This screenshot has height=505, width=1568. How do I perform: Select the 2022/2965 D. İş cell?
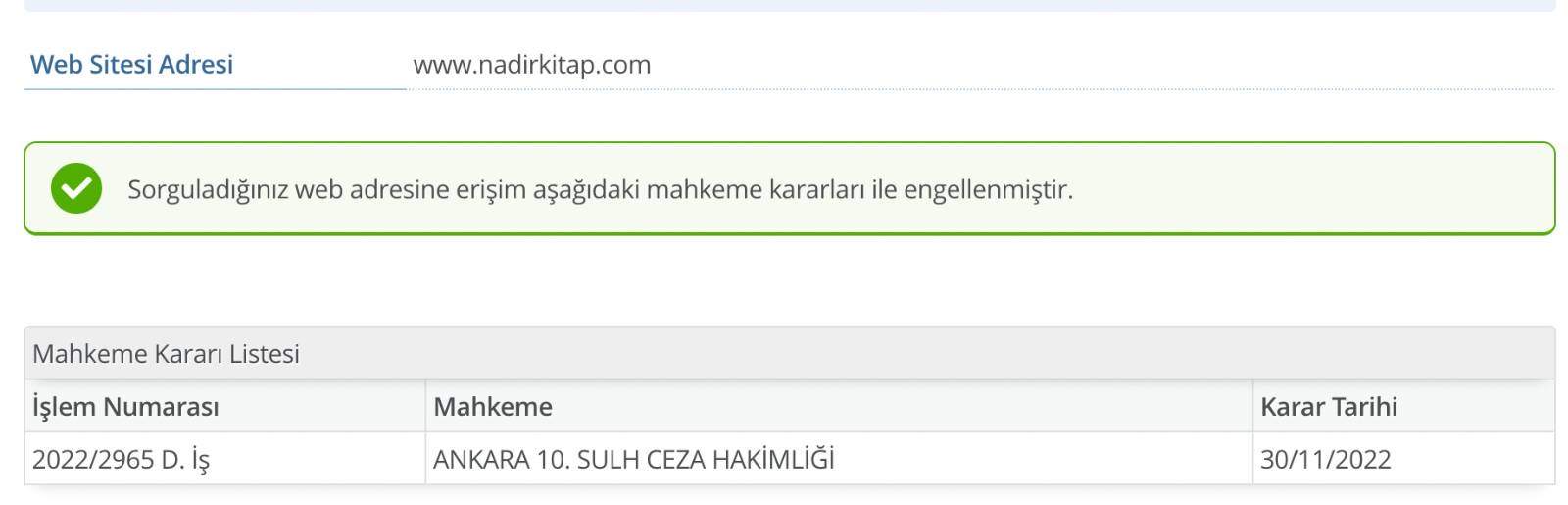[x=121, y=459]
